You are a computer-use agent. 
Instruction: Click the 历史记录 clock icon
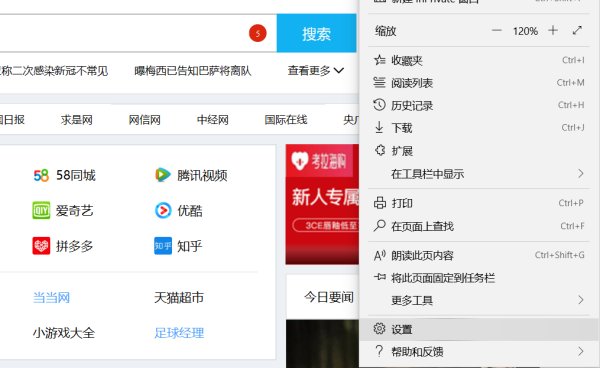click(x=379, y=104)
